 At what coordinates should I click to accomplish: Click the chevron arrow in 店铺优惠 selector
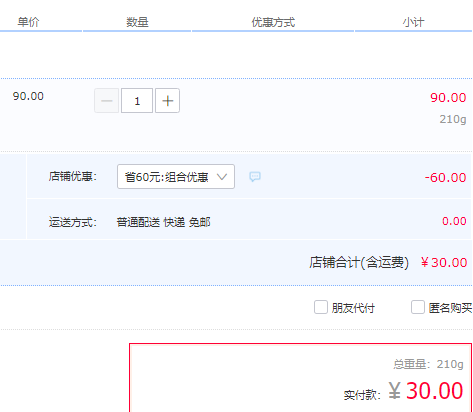click(222, 177)
